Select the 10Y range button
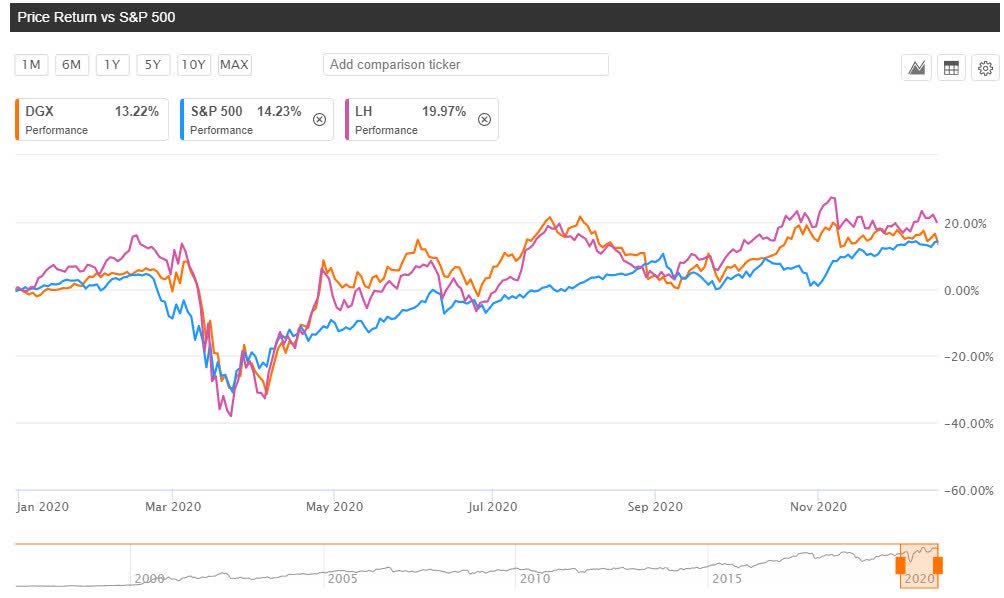This screenshot has width=1004, height=598. 195,64
